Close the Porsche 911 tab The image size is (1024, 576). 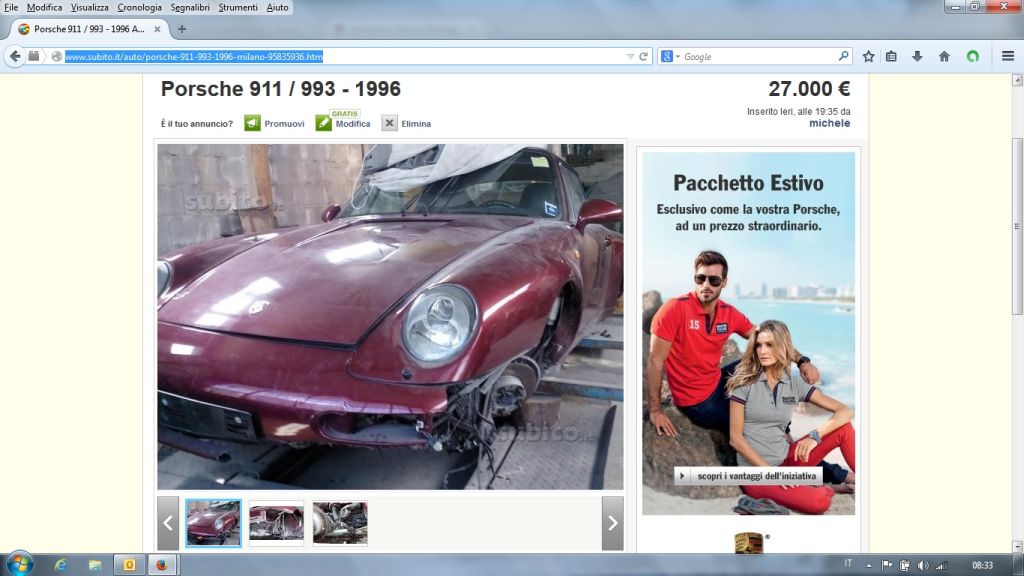coord(157,29)
